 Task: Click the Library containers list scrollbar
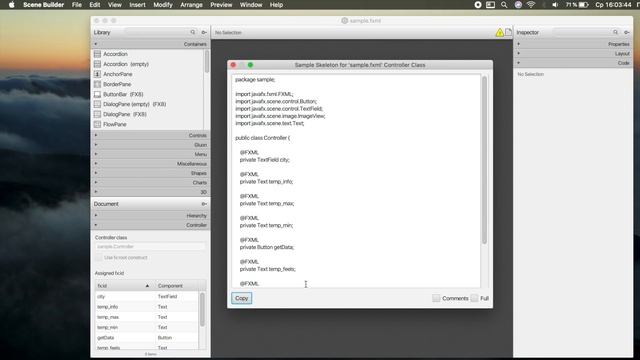(207, 62)
